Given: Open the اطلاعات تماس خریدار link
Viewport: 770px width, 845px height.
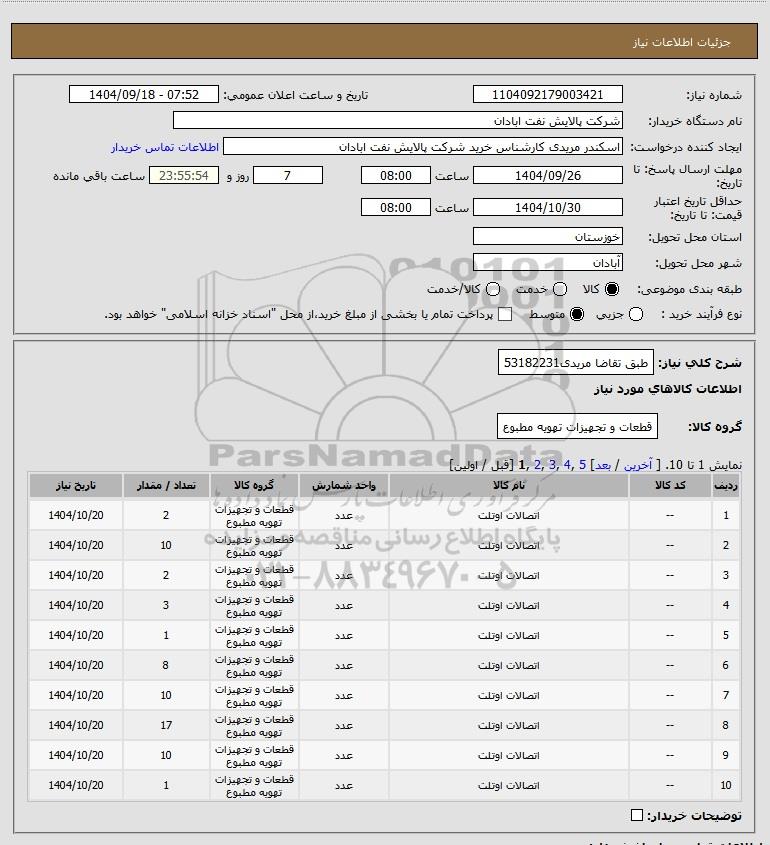Looking at the screenshot, I should pyautogui.click(x=165, y=147).
